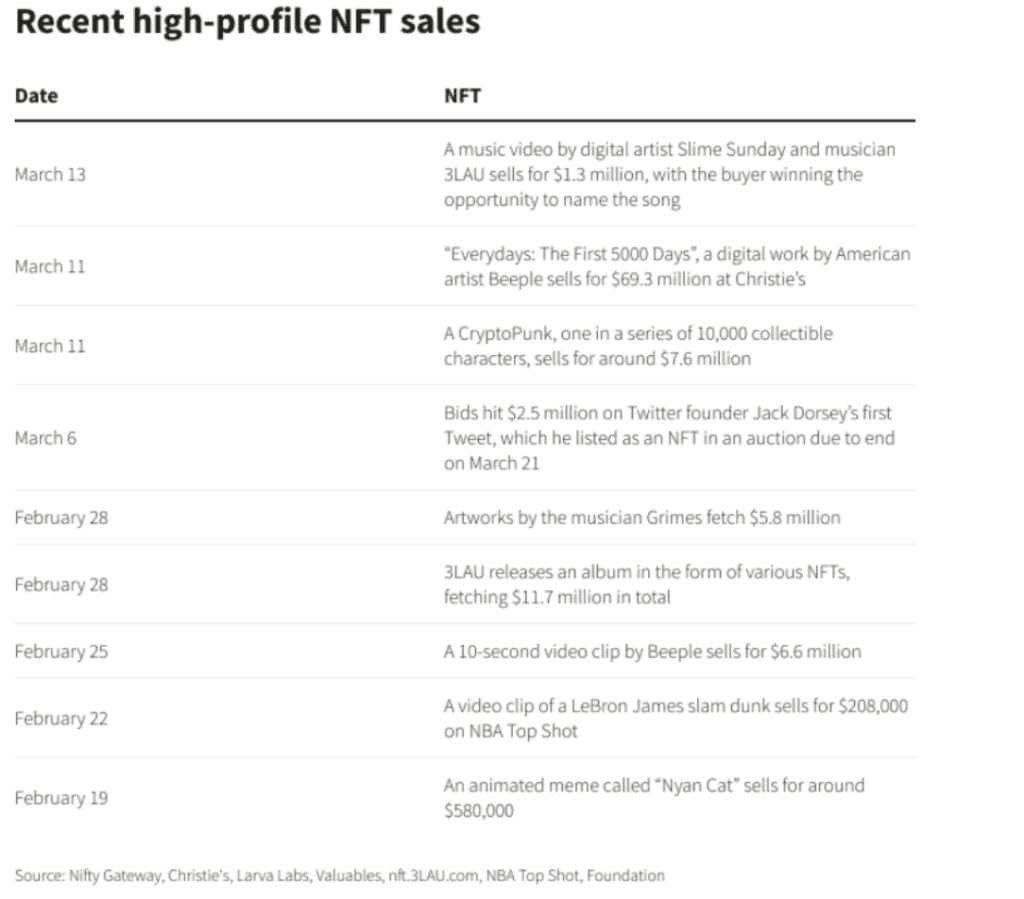Click the Slime Sunday music video description
The image size is (1024, 899).
click(x=669, y=175)
